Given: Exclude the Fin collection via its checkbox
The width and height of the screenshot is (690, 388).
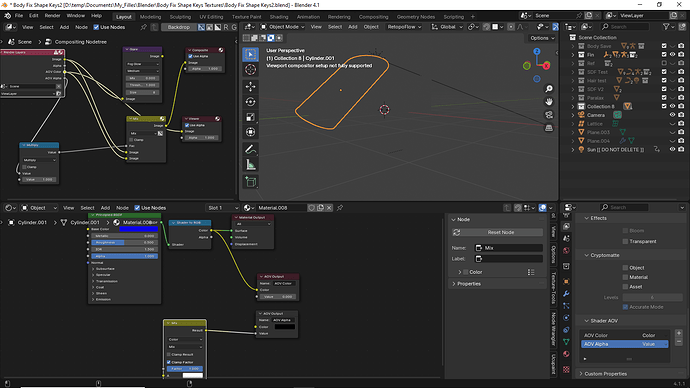Looking at the screenshot, I should [664, 55].
